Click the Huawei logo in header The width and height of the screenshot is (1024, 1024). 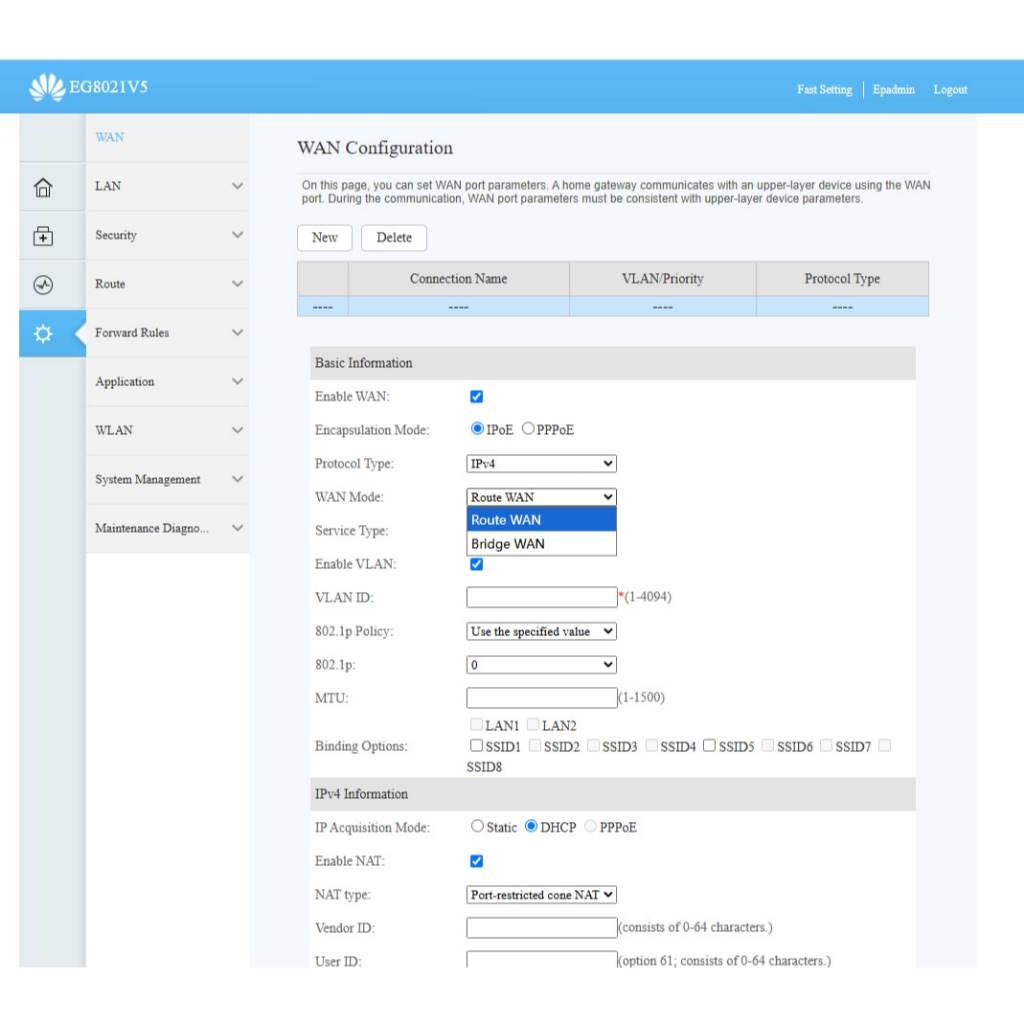tap(47, 87)
